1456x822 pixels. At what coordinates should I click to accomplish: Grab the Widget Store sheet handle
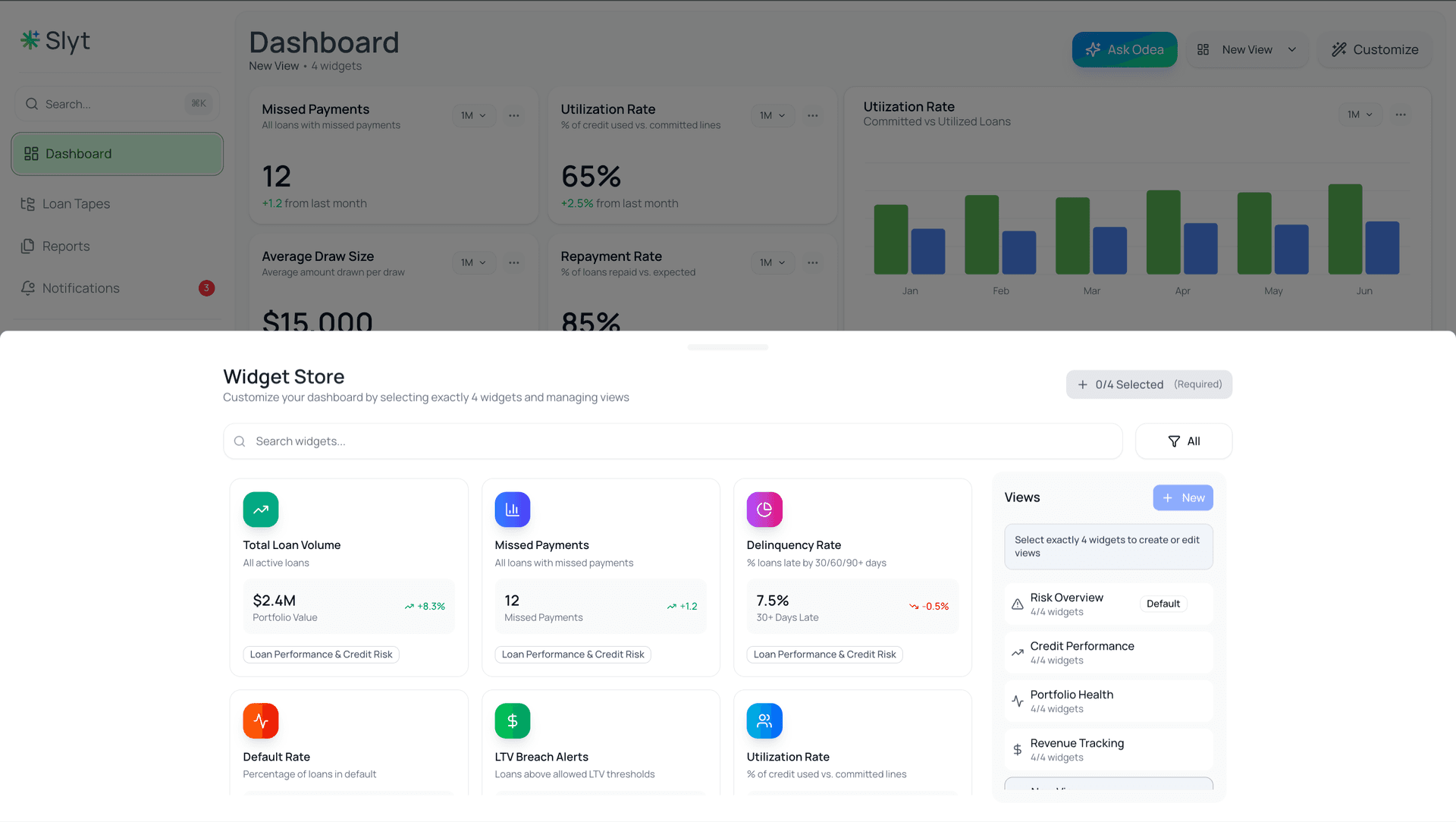coord(728,347)
